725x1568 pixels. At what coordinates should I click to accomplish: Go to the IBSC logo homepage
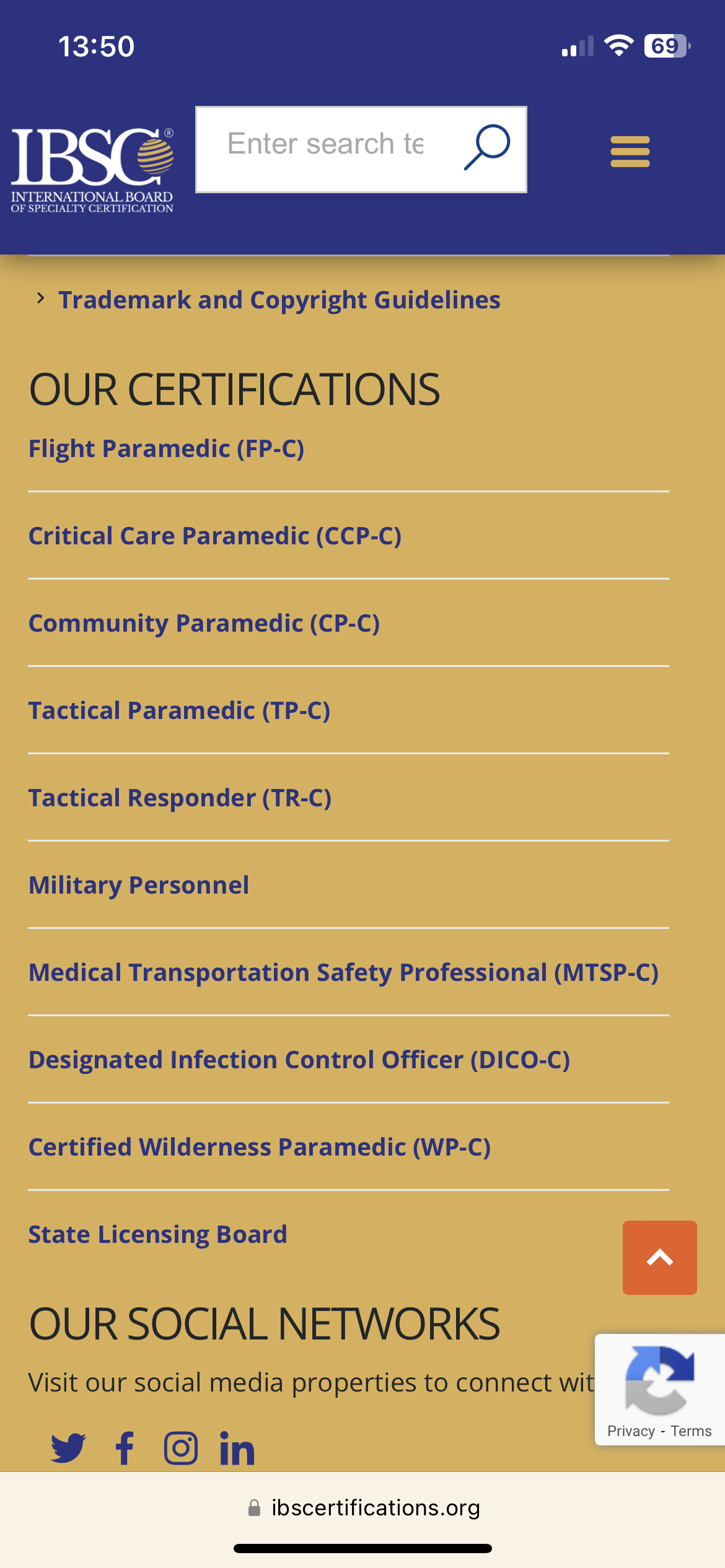point(92,170)
